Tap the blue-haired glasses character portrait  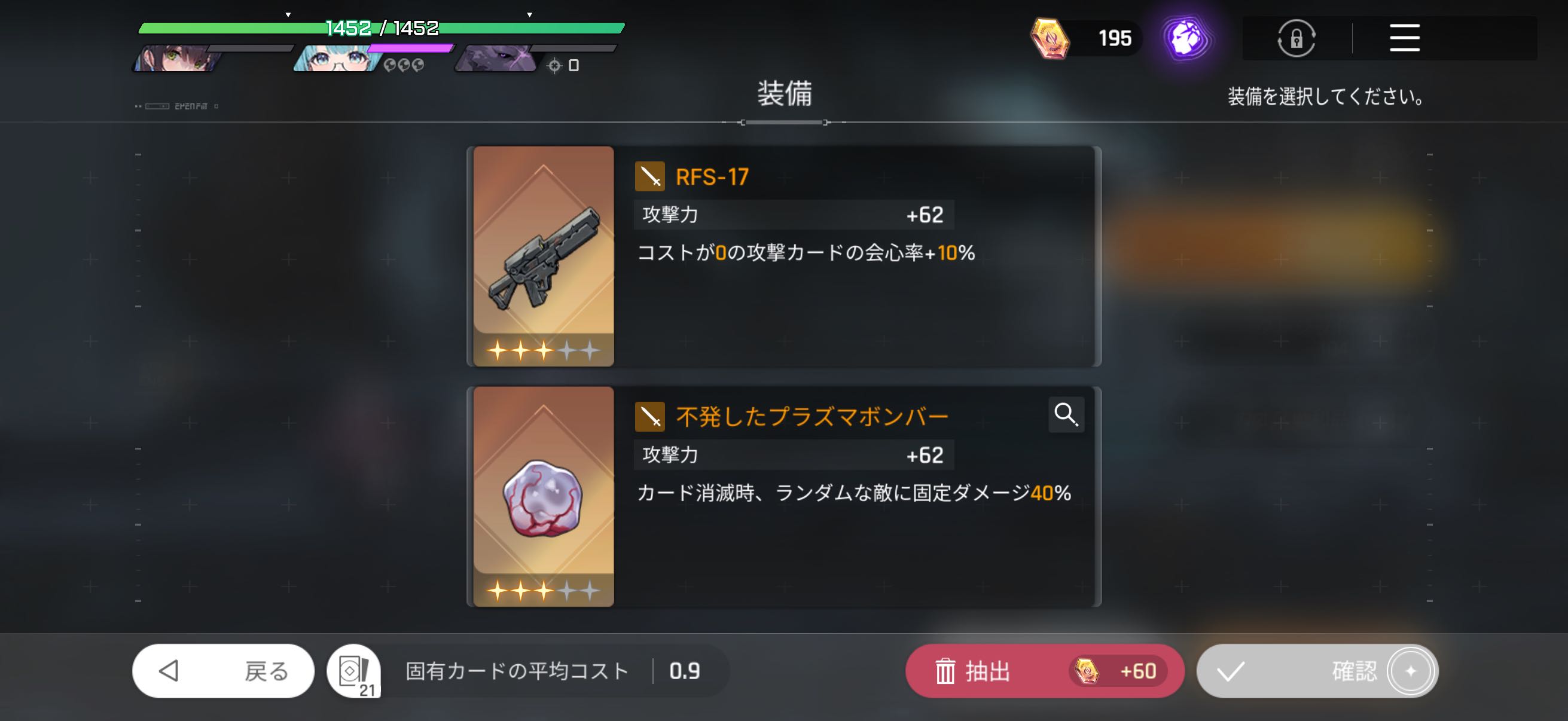(337, 59)
